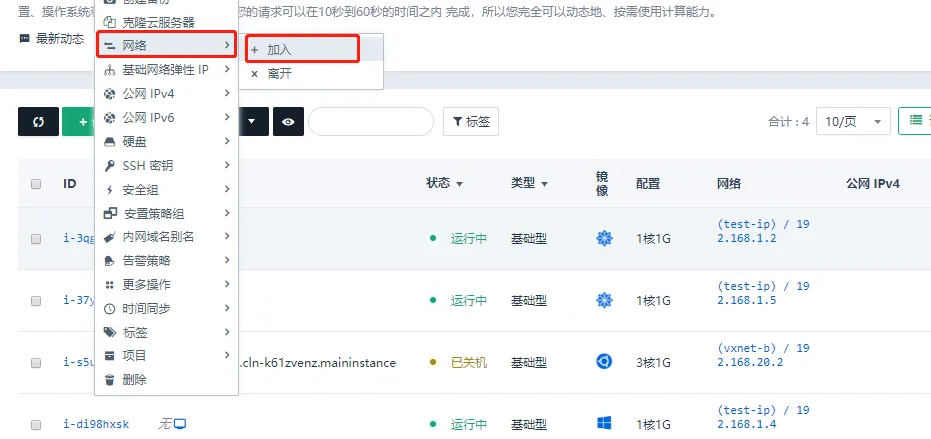931x439 pixels.
Task: Check the box for instance i-di98hxsk
Action: click(x=36, y=424)
